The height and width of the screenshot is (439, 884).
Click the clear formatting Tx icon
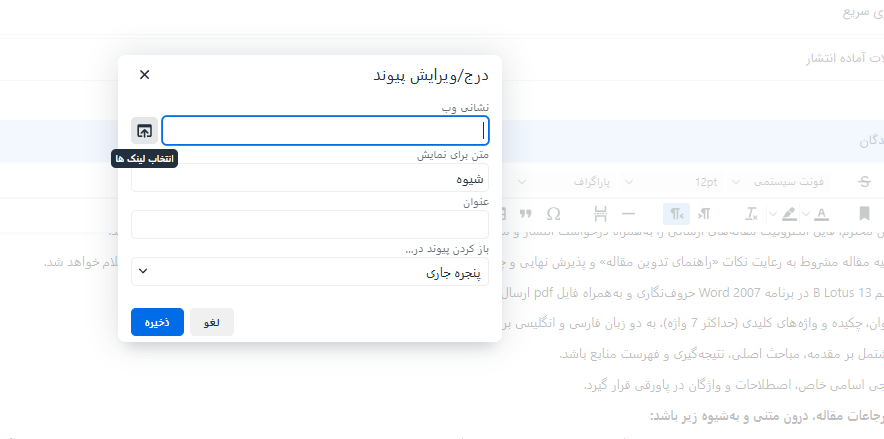[x=751, y=213]
